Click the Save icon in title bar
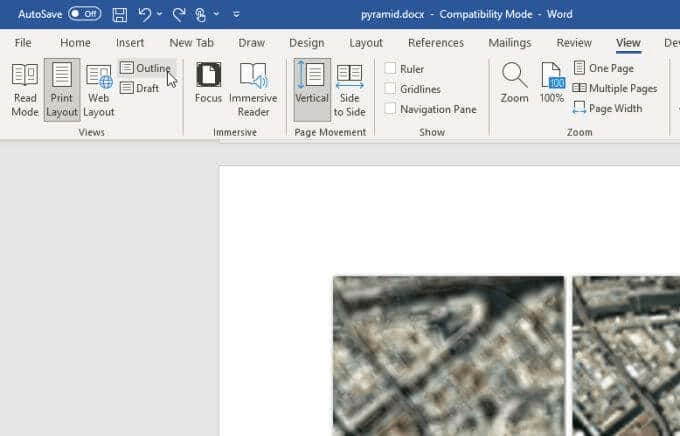This screenshot has width=680, height=436. [120, 15]
